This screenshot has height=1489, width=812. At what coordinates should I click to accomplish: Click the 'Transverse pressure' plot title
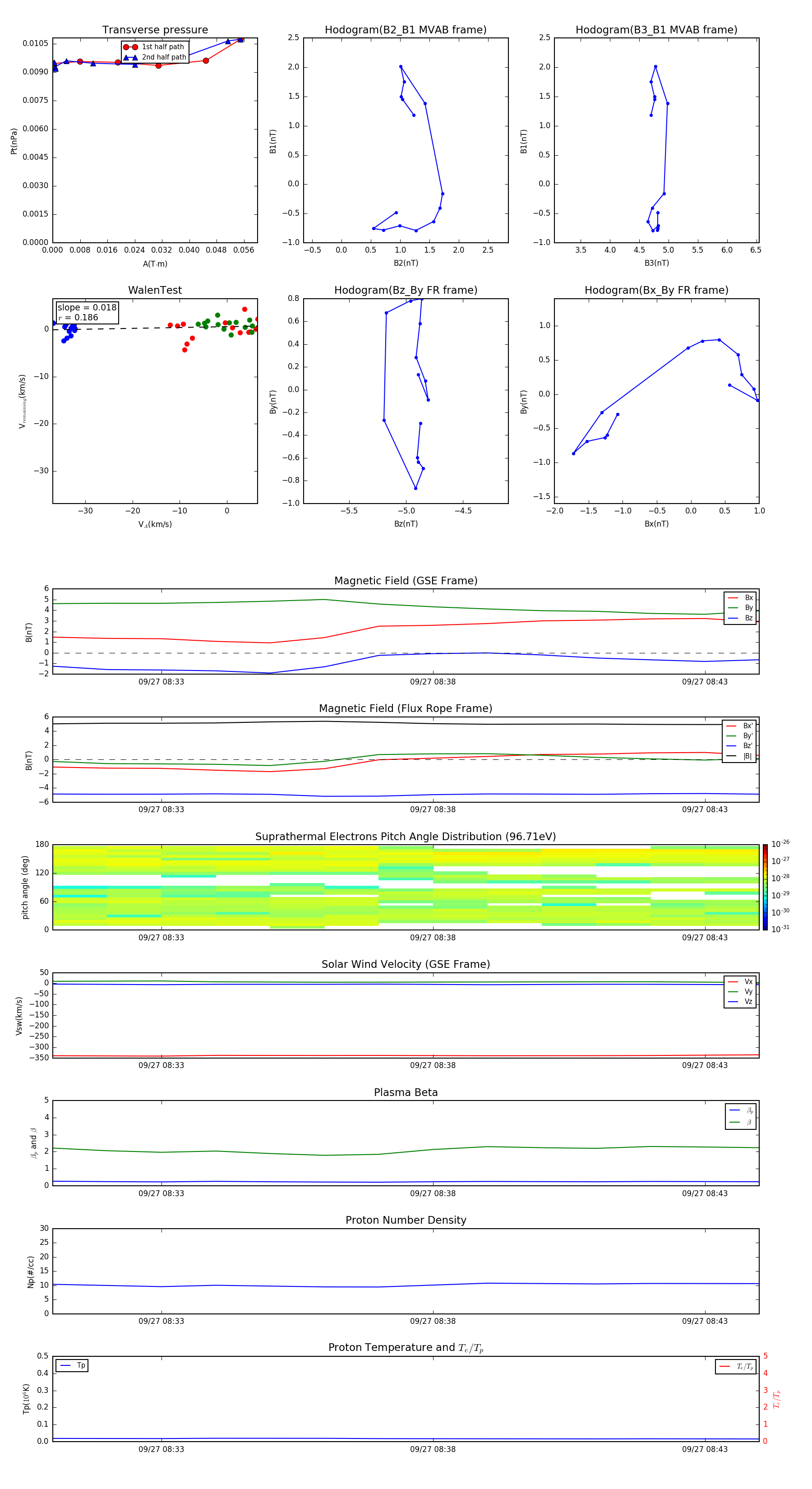pos(155,30)
